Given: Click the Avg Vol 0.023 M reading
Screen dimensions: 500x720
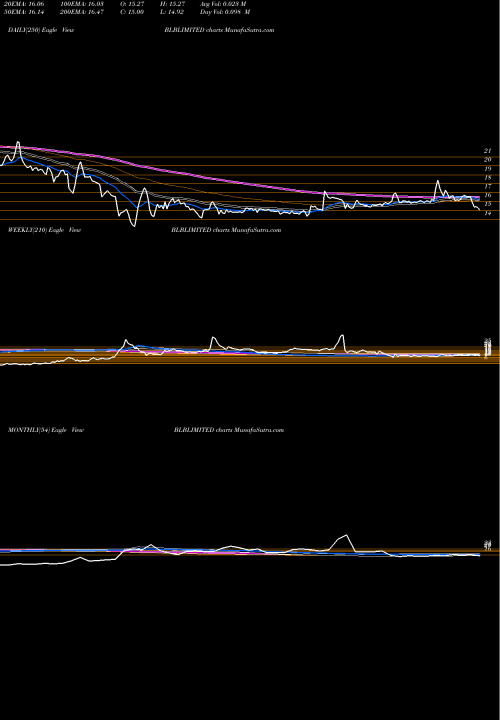Looking at the screenshot, I should [x=223, y=4].
